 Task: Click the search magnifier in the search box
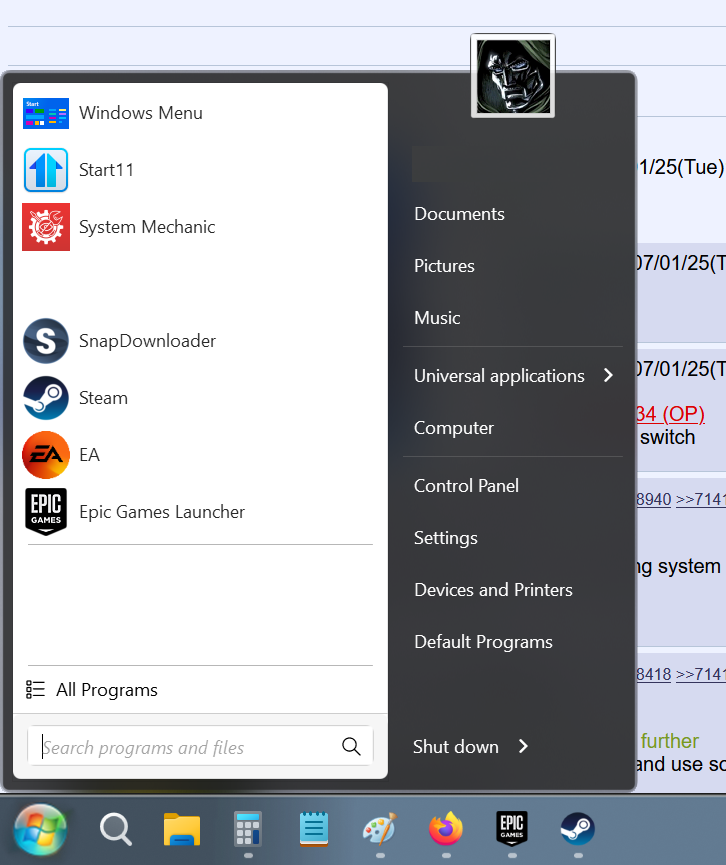click(351, 746)
